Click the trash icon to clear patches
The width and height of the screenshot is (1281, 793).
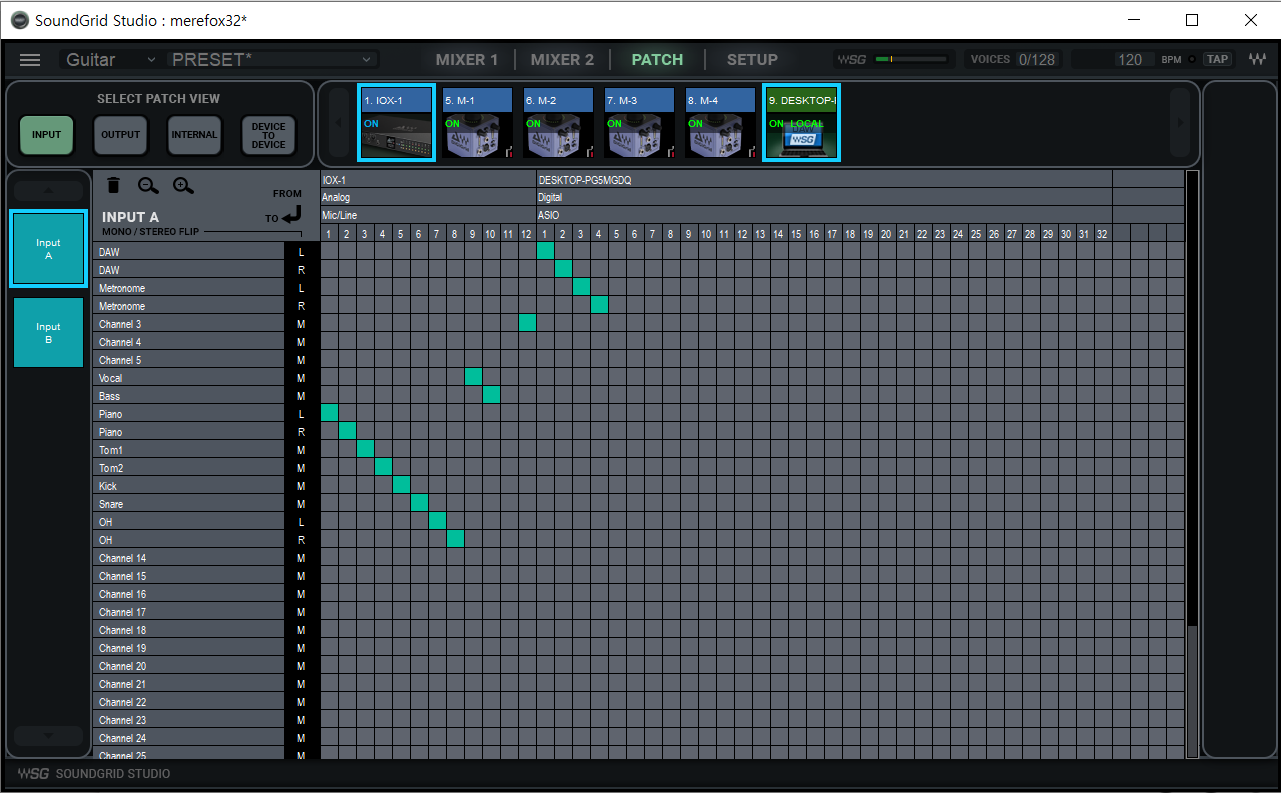coord(114,185)
